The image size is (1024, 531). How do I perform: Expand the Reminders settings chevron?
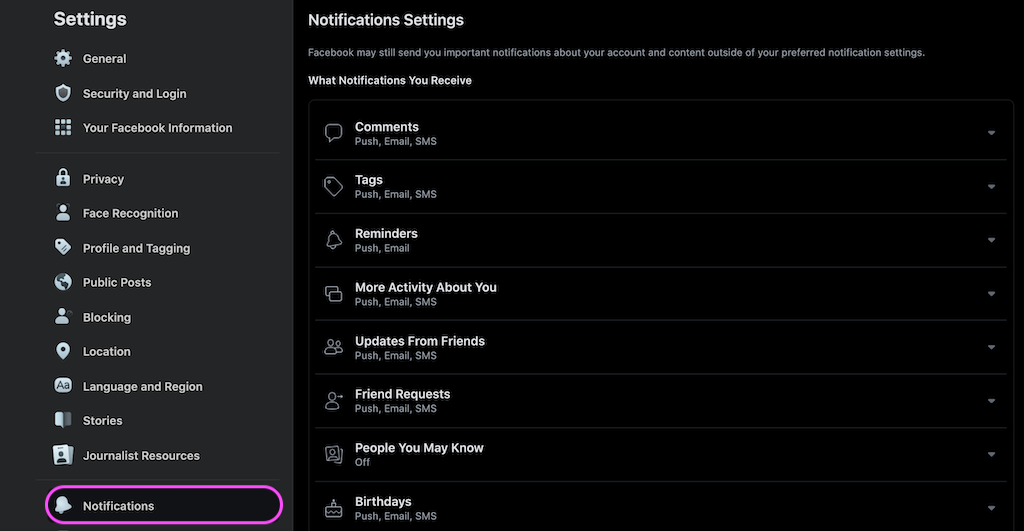pos(991,240)
